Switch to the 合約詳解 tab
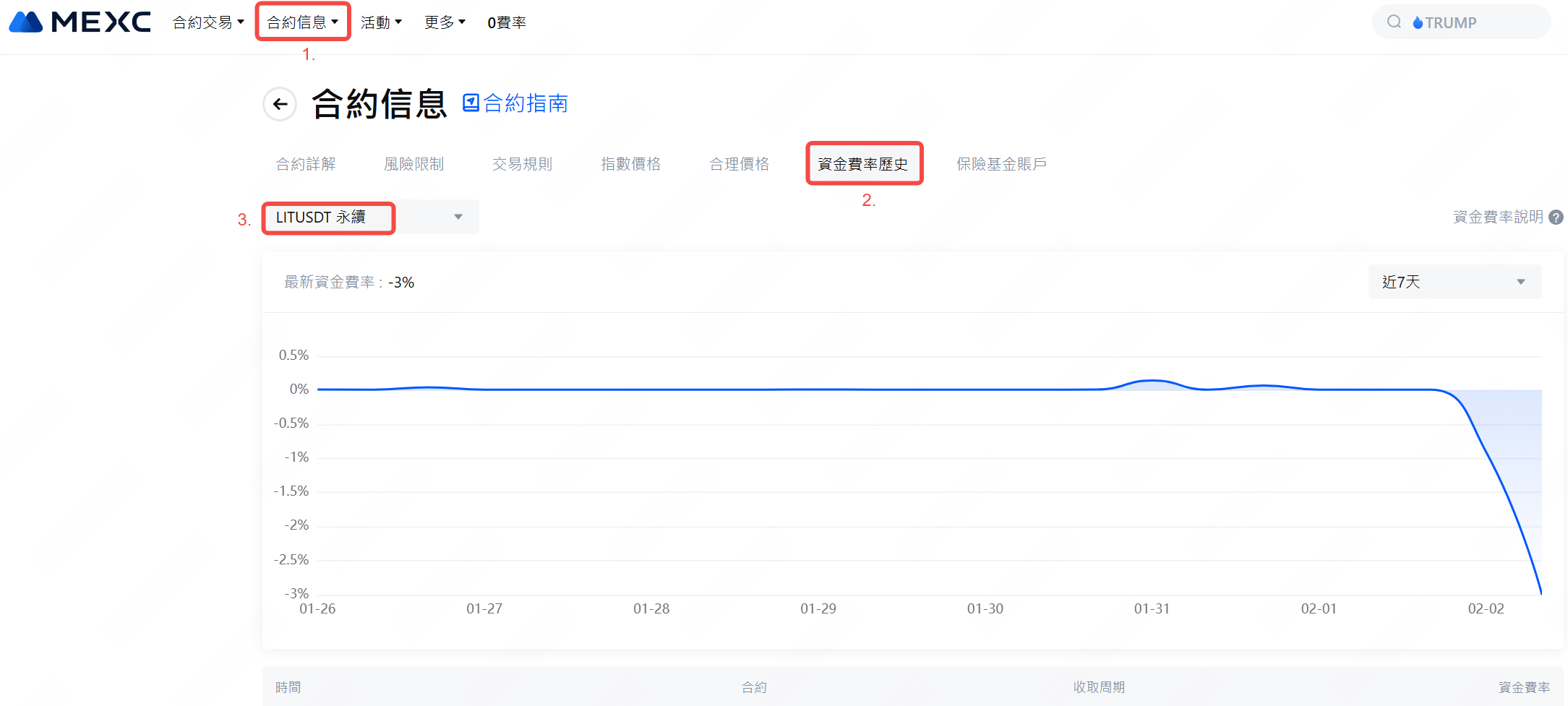 pos(306,164)
